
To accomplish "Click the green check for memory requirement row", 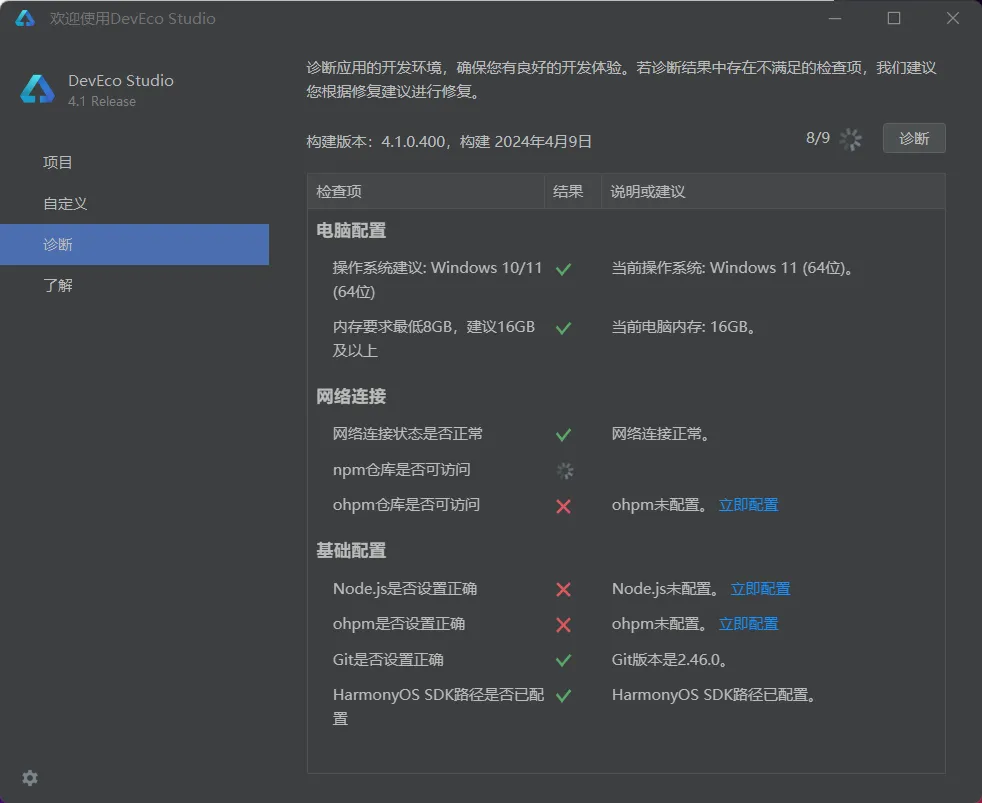I will (563, 328).
